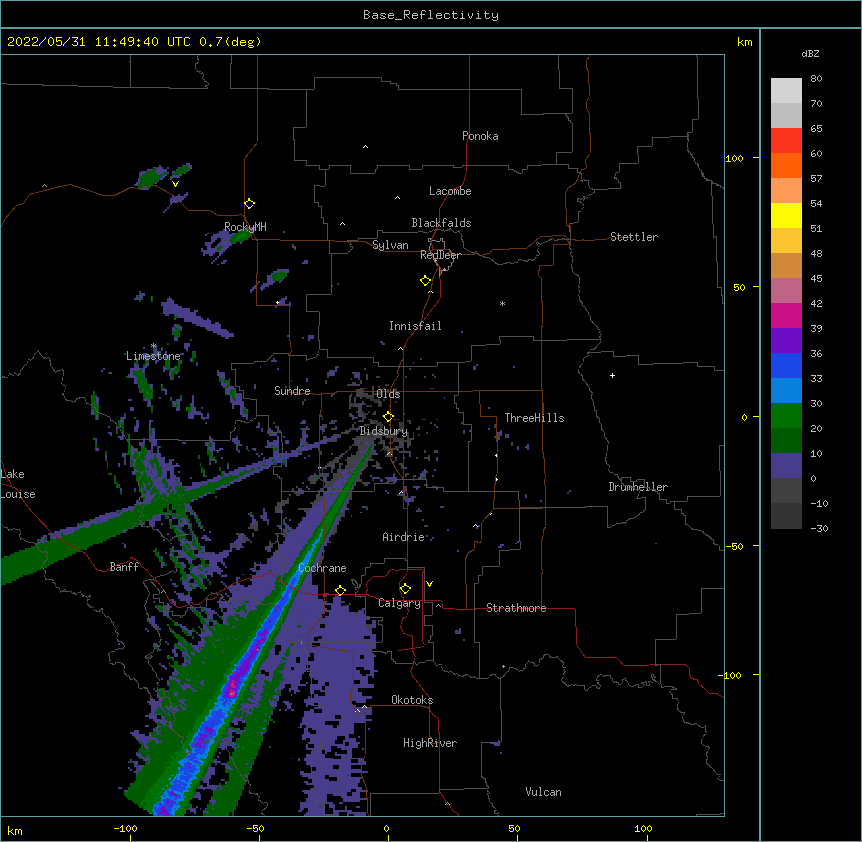Click the Louise map label
This screenshot has width=862, height=842.
click(x=18, y=494)
